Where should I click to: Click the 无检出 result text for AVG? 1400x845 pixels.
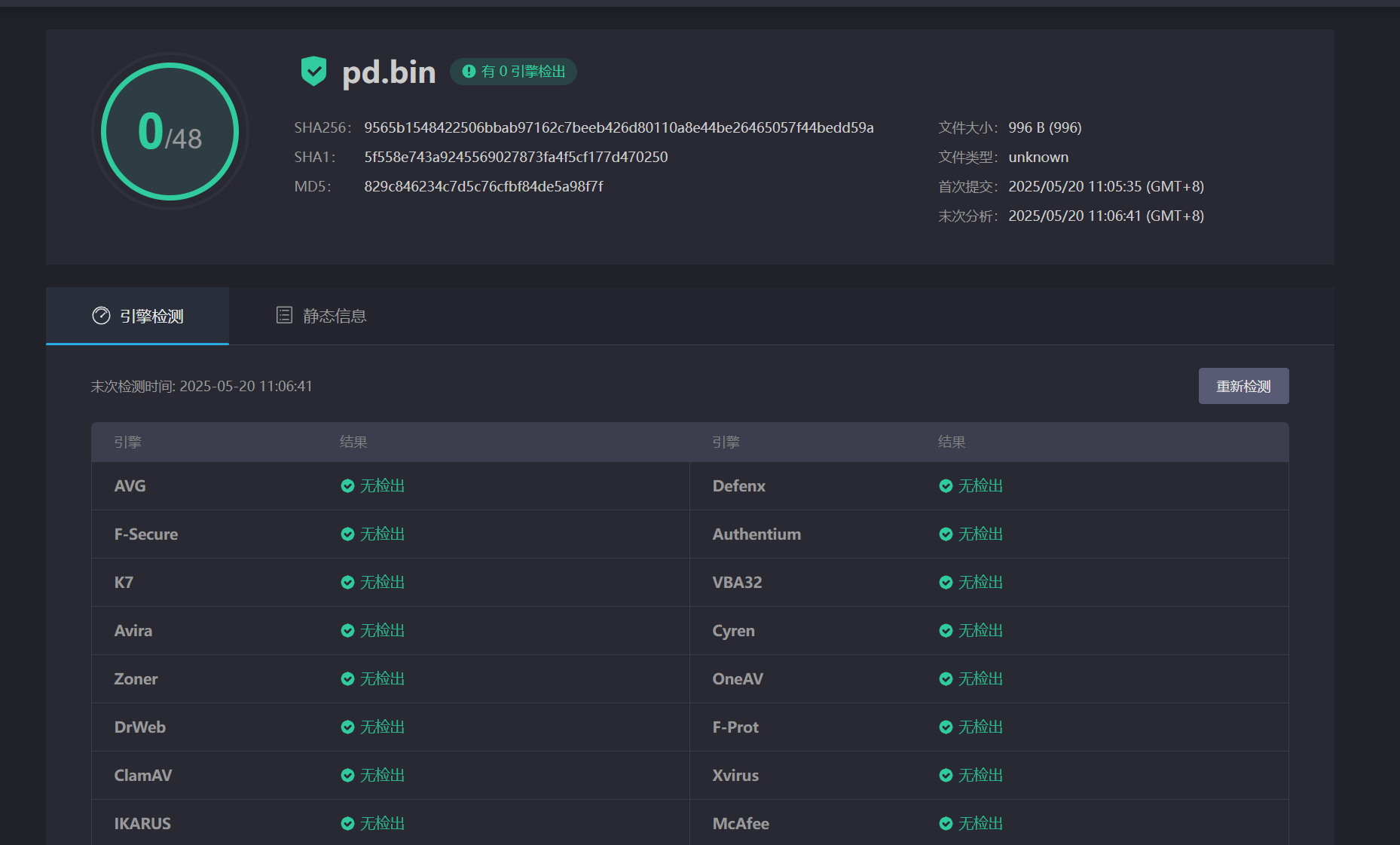[x=382, y=486]
